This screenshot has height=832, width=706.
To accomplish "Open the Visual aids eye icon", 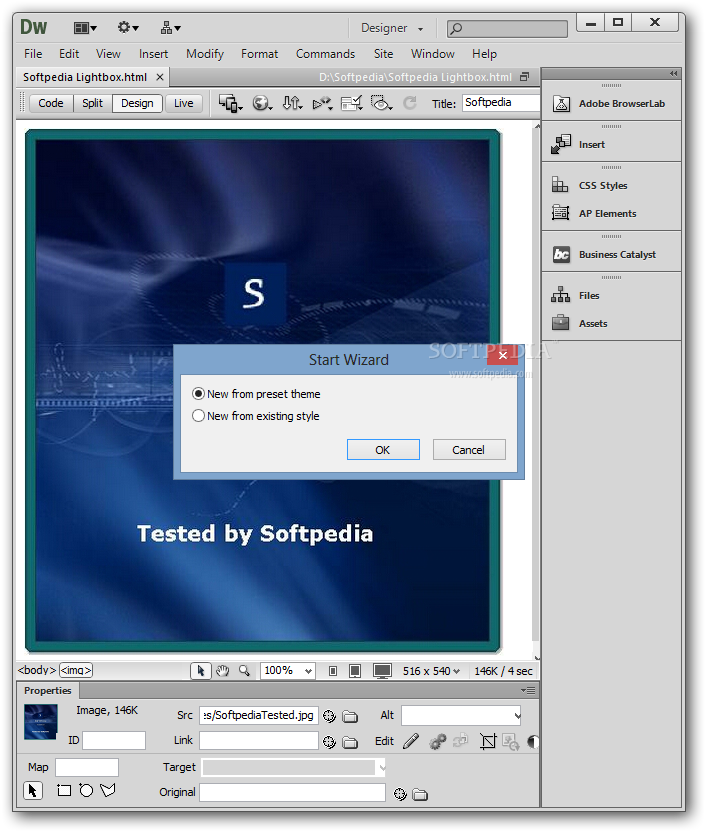I will (x=381, y=103).
